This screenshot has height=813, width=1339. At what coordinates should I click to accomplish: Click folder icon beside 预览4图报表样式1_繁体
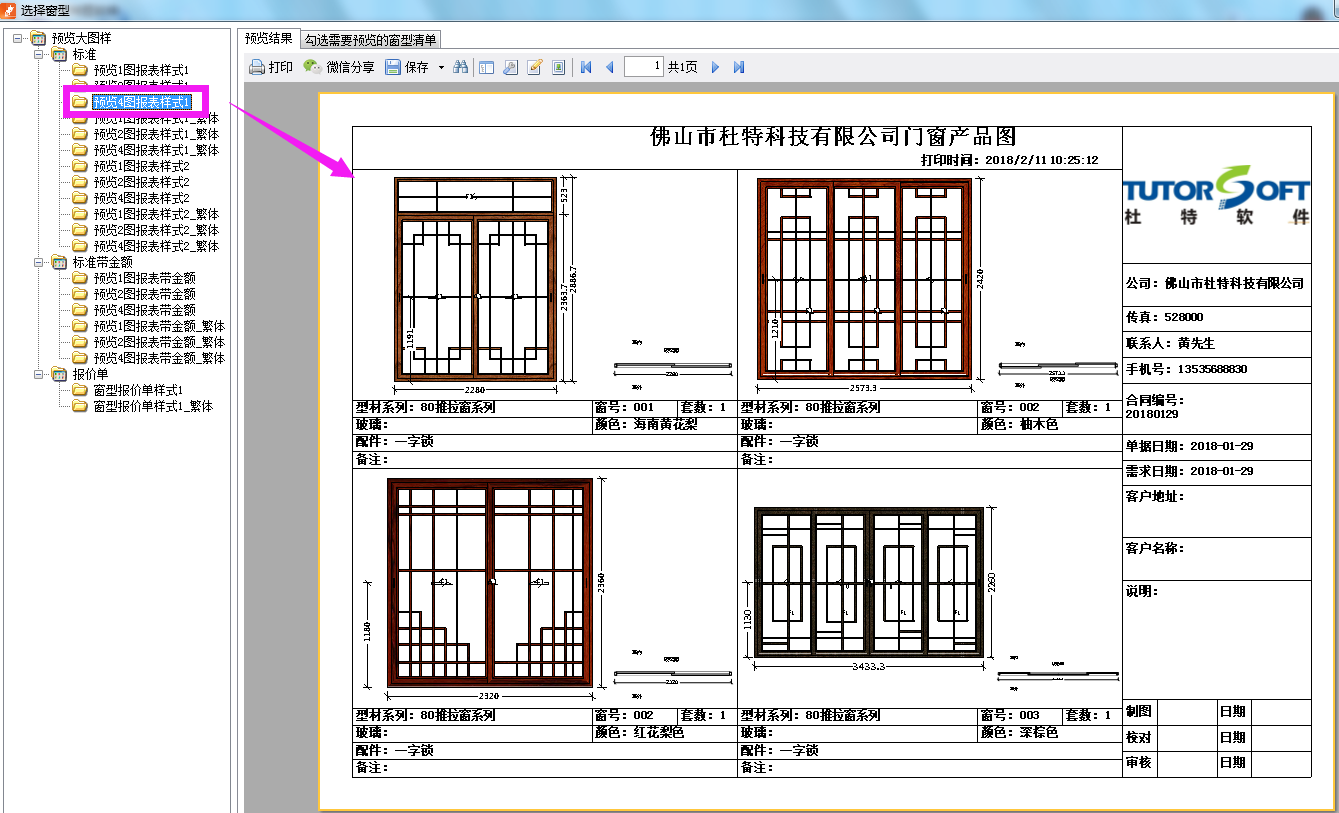79,150
